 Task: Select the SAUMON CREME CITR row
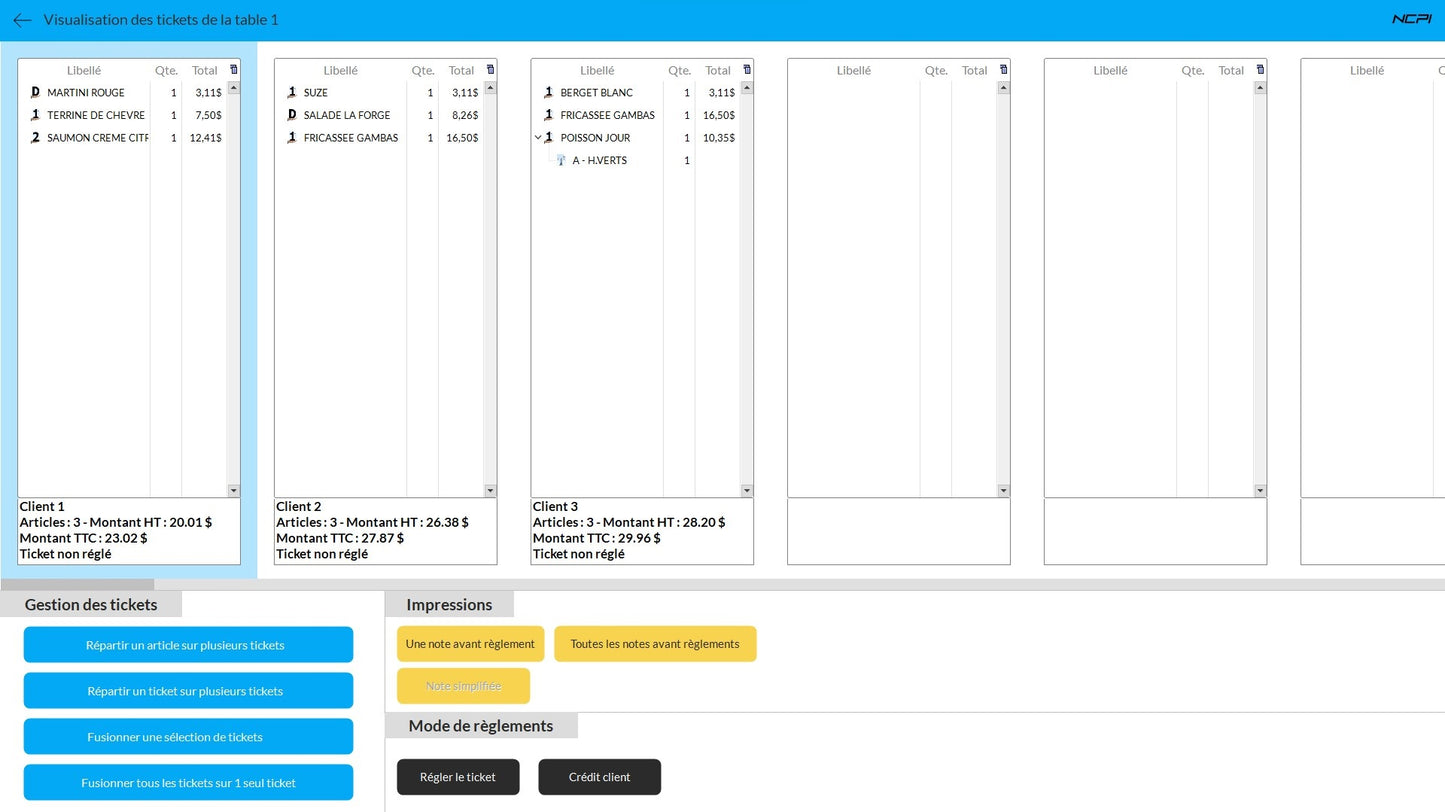(123, 138)
